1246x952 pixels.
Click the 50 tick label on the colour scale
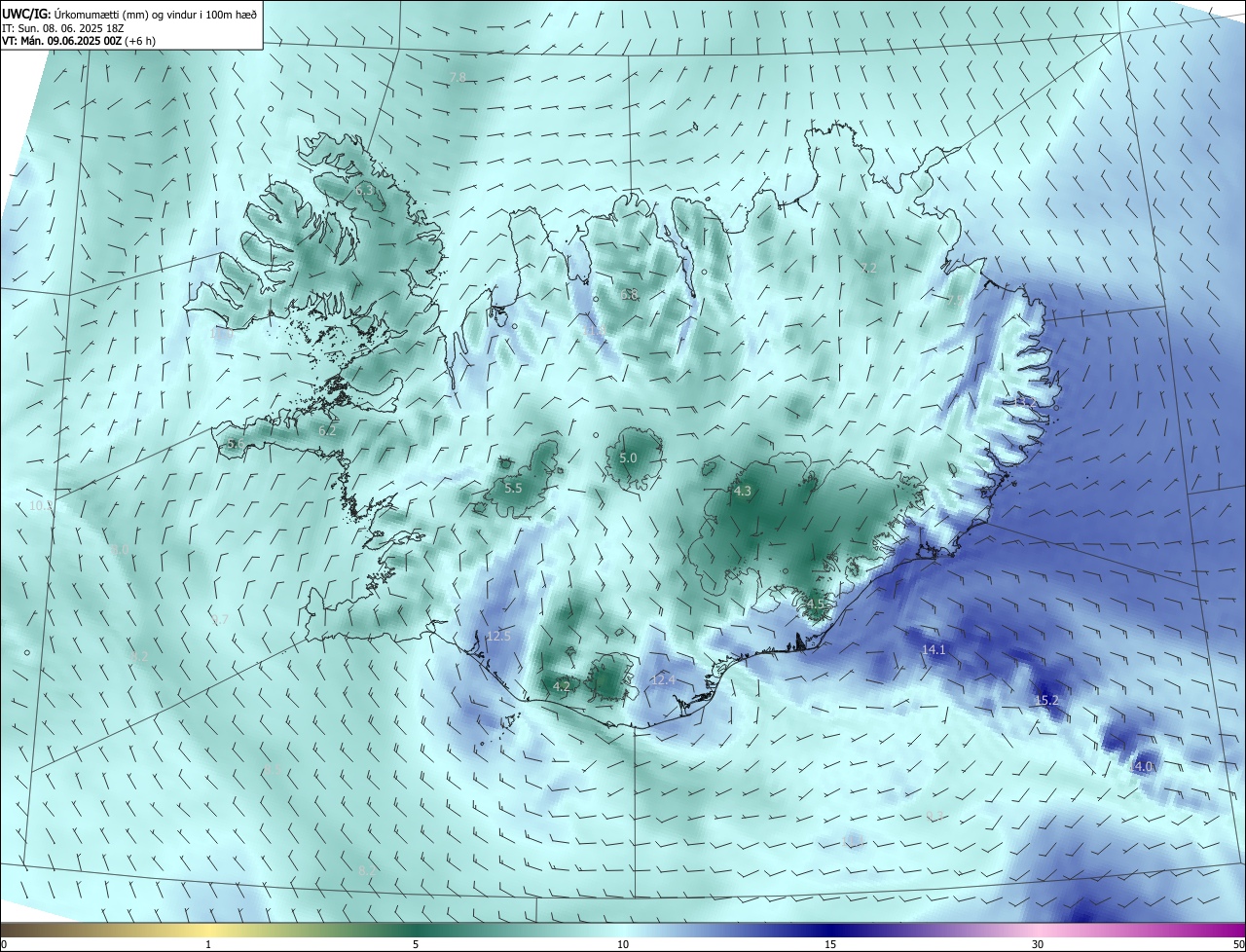[x=1238, y=945]
